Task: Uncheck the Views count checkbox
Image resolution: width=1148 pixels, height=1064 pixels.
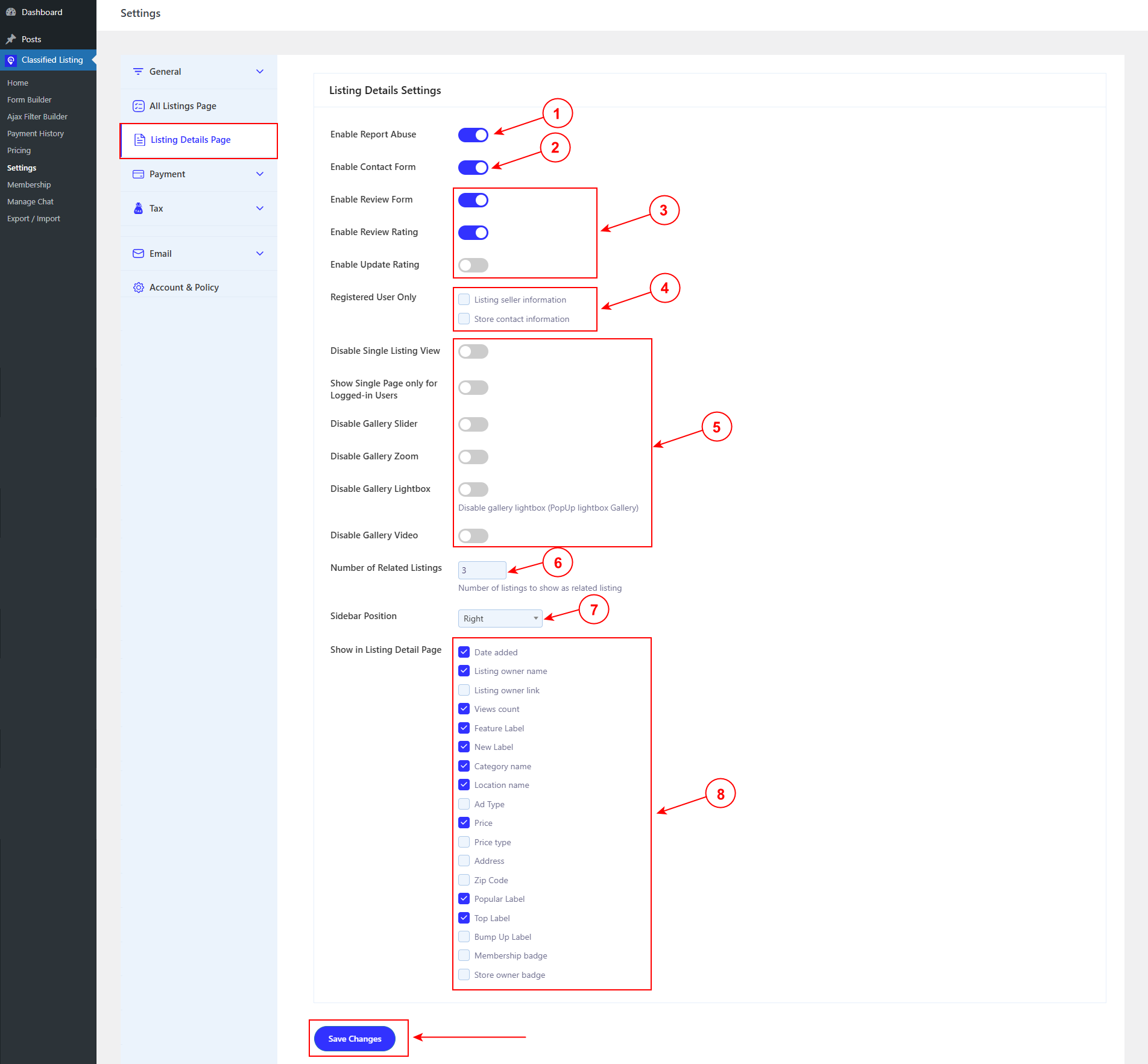Action: click(464, 709)
